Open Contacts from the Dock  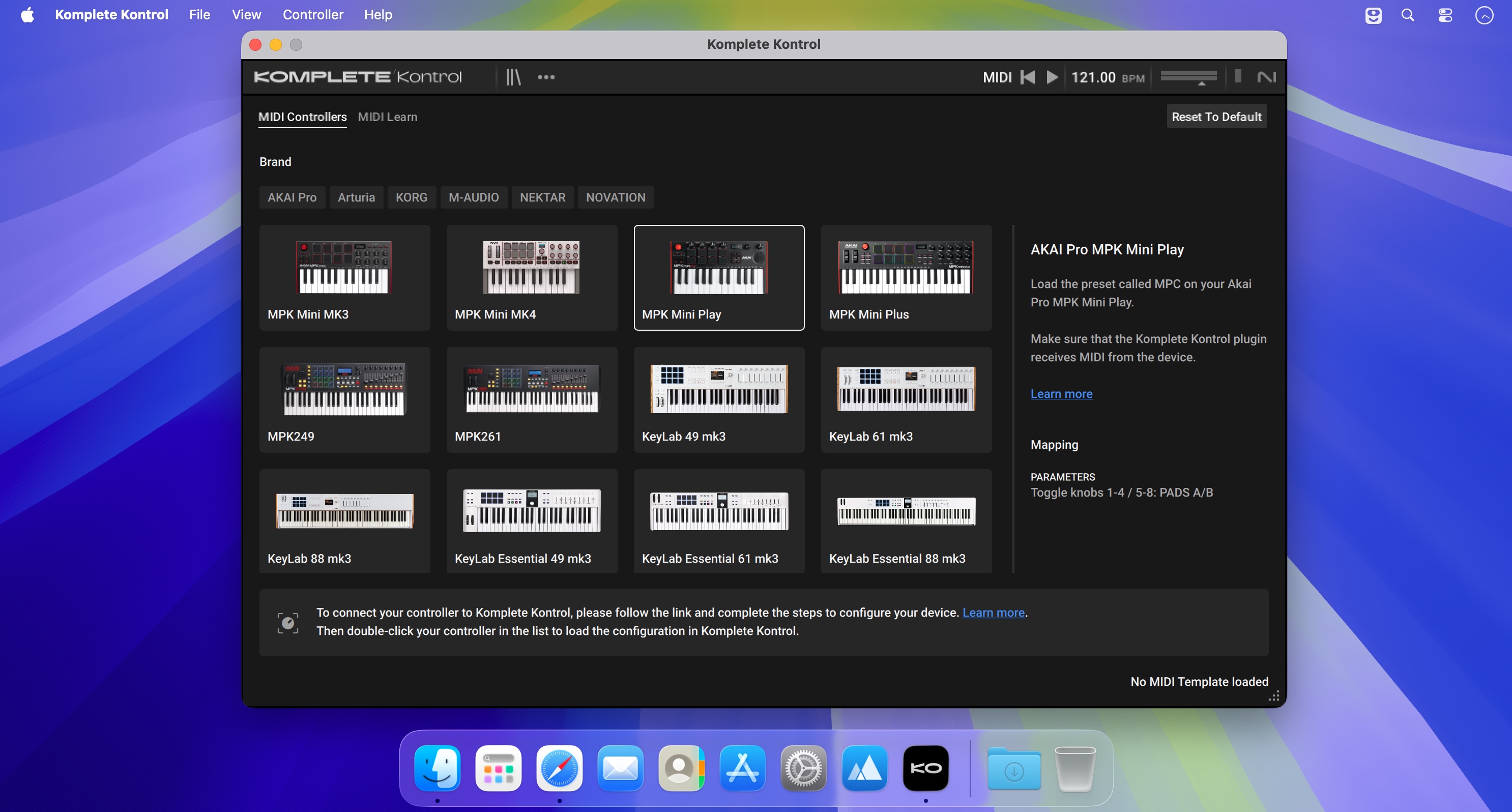tap(681, 768)
